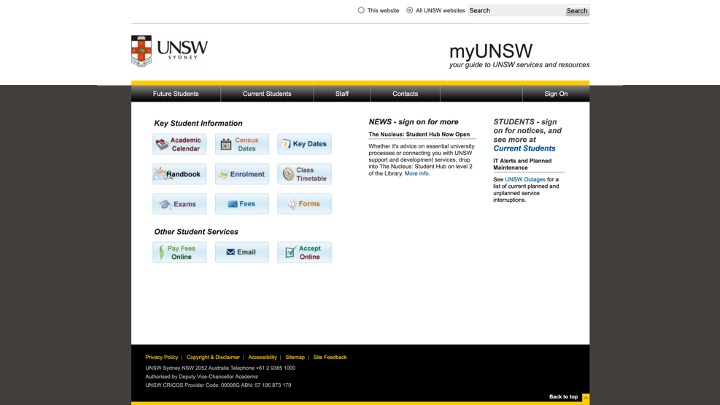Open the Handbook icon button

pos(180,174)
